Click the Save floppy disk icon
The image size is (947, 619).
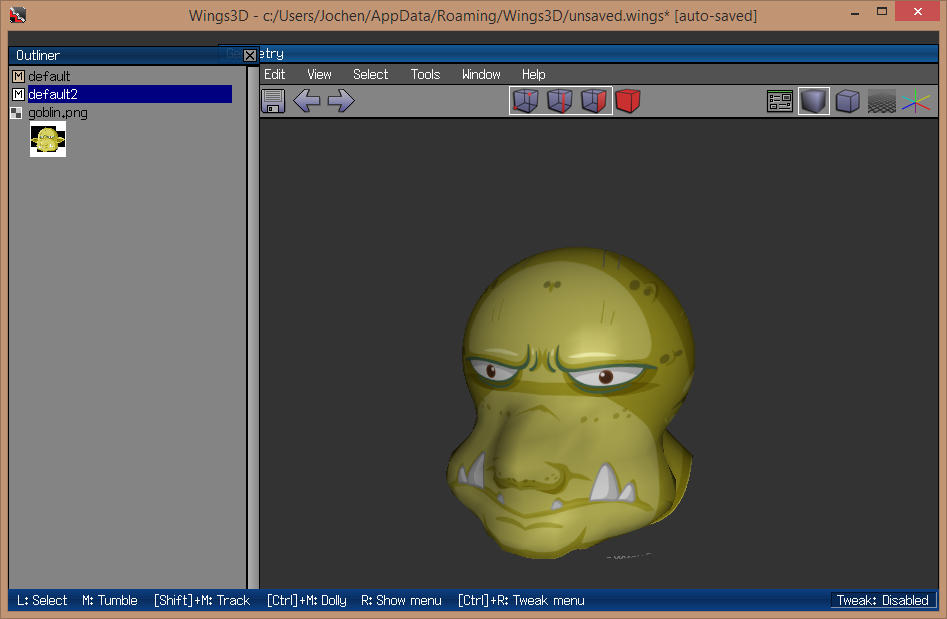coord(273,101)
